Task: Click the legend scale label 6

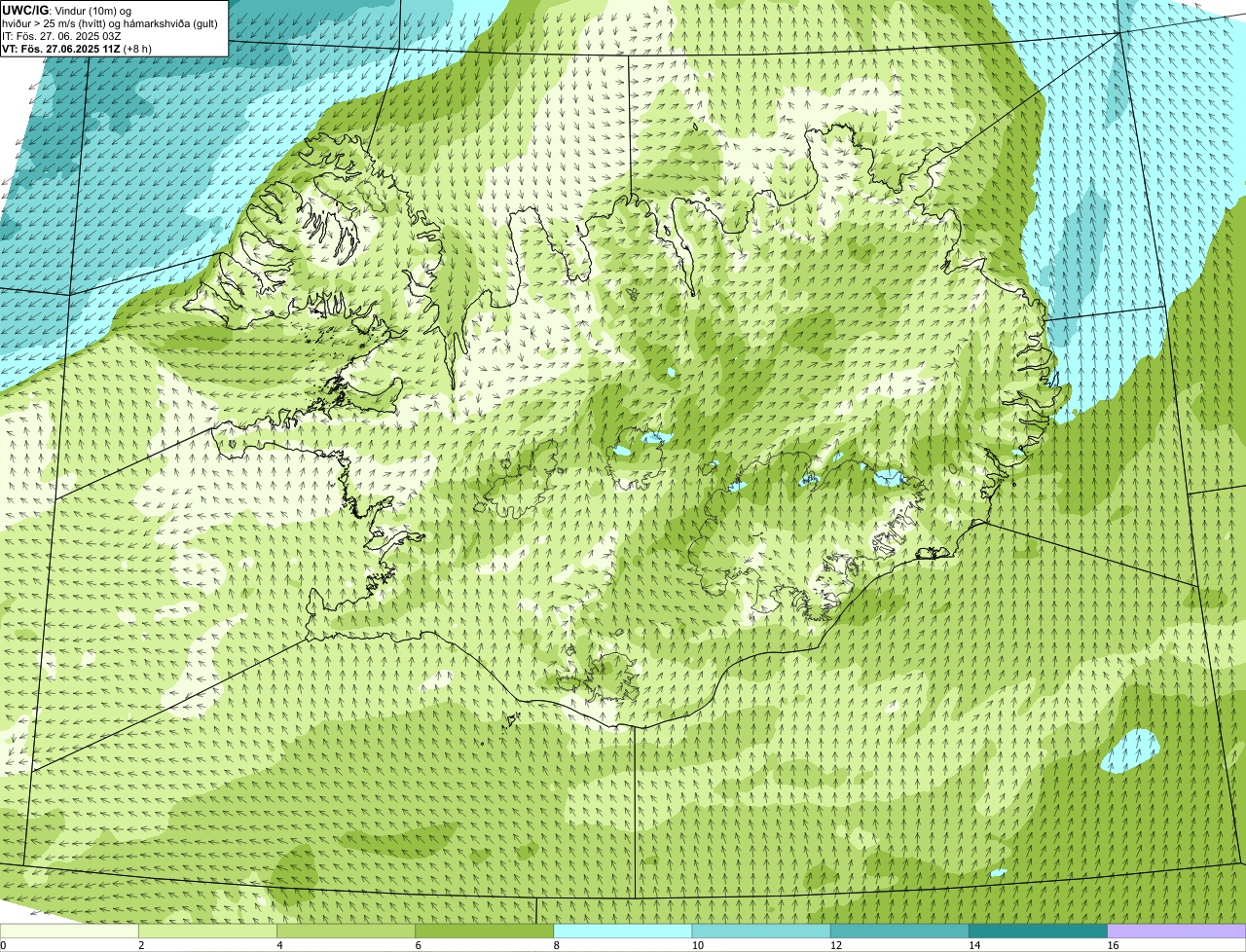Action: point(419,945)
